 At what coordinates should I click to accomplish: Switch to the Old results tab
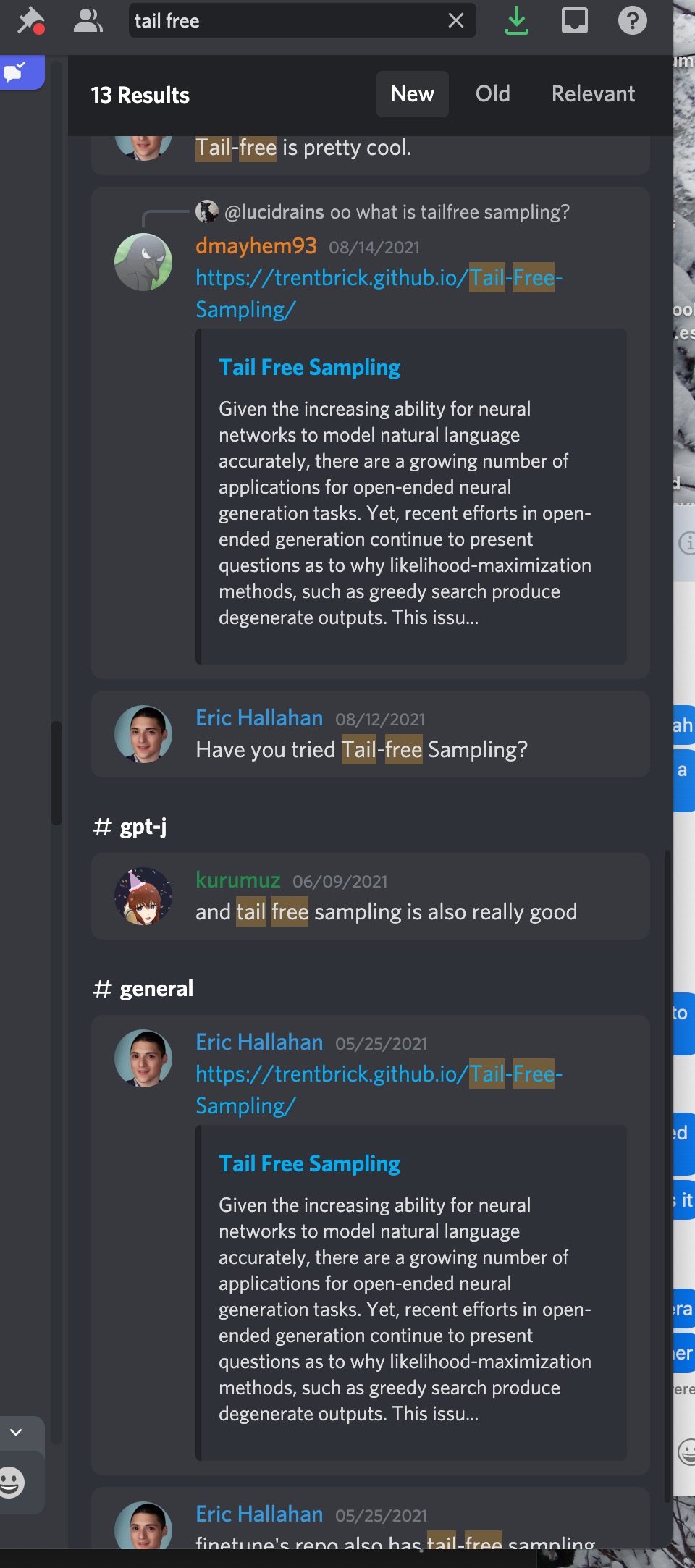point(492,94)
